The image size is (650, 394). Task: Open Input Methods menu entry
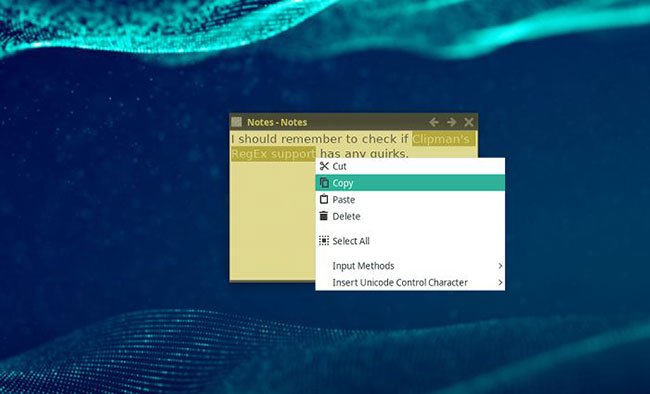410,266
